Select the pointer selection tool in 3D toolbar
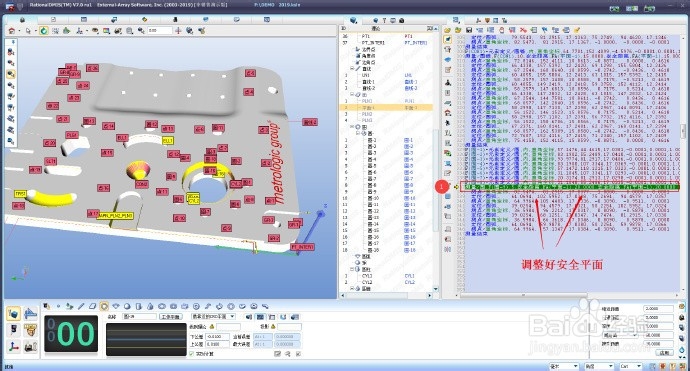 point(28,31)
